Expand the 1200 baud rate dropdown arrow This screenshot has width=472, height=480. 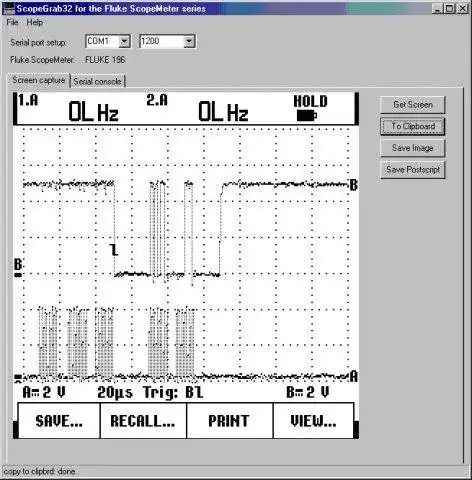pos(189,41)
